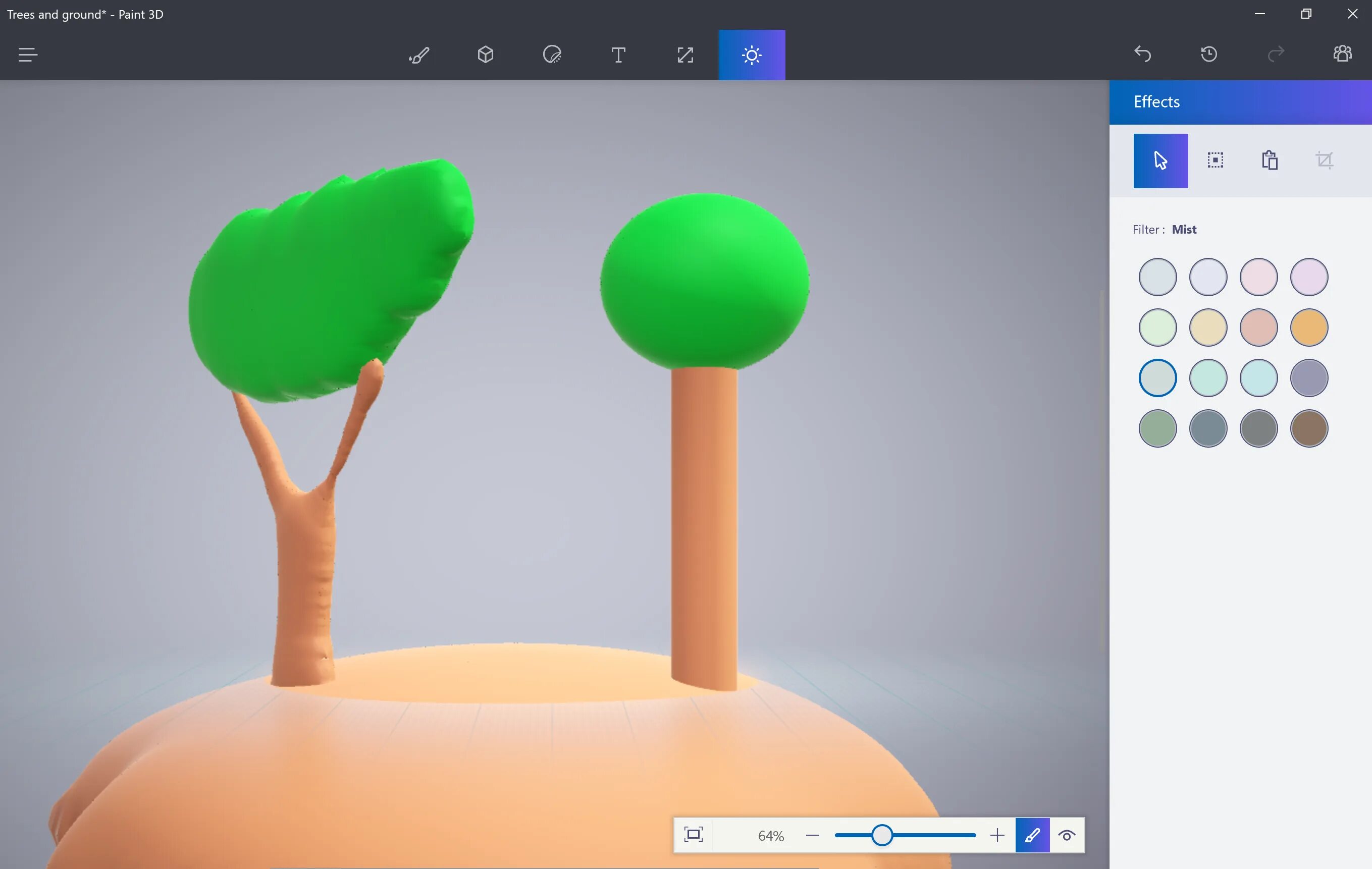Screen dimensions: 1372x869
Task: Open the Canvas resize tool
Action: point(685,55)
